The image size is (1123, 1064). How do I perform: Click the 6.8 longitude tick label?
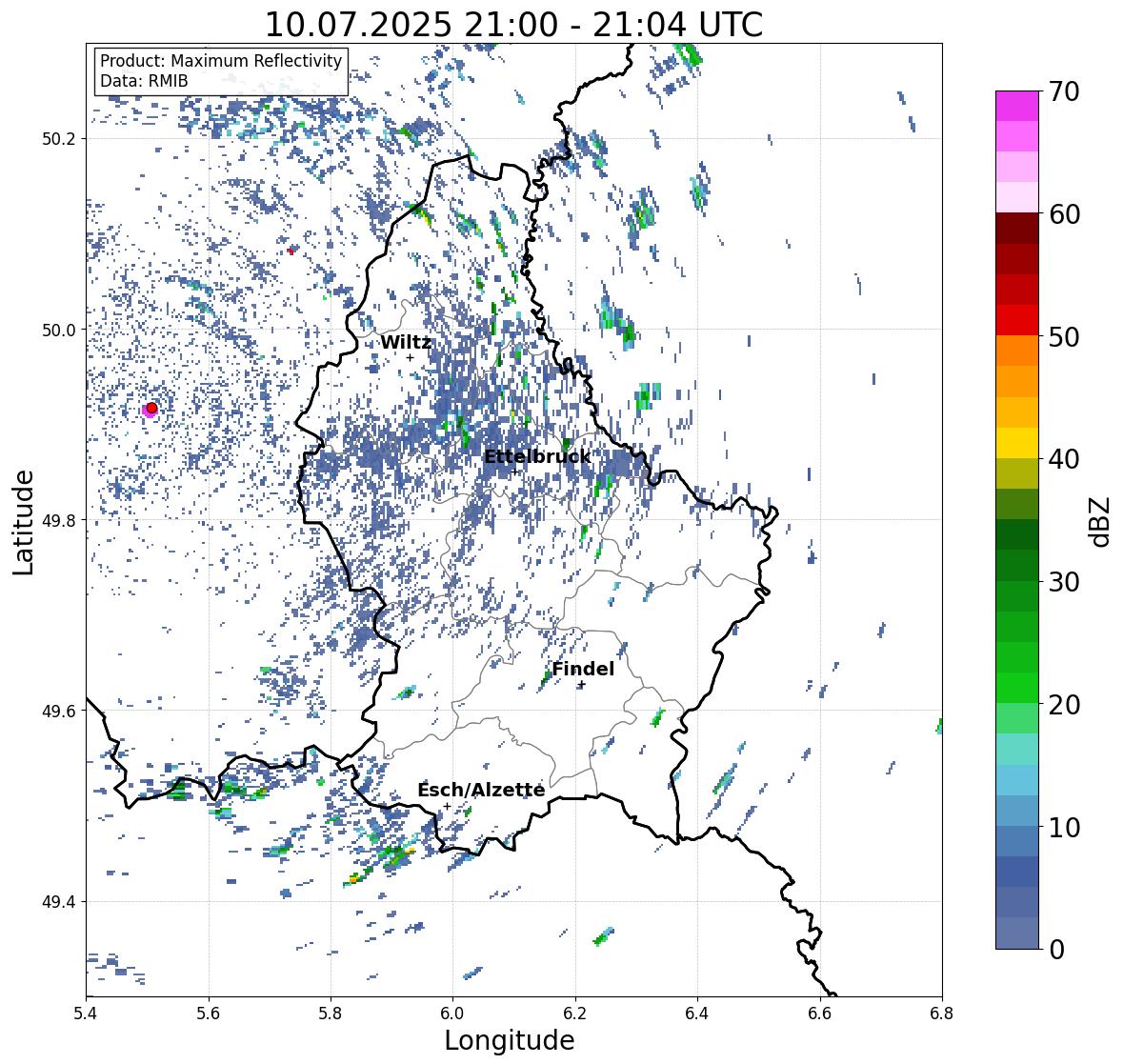pyautogui.click(x=942, y=1014)
